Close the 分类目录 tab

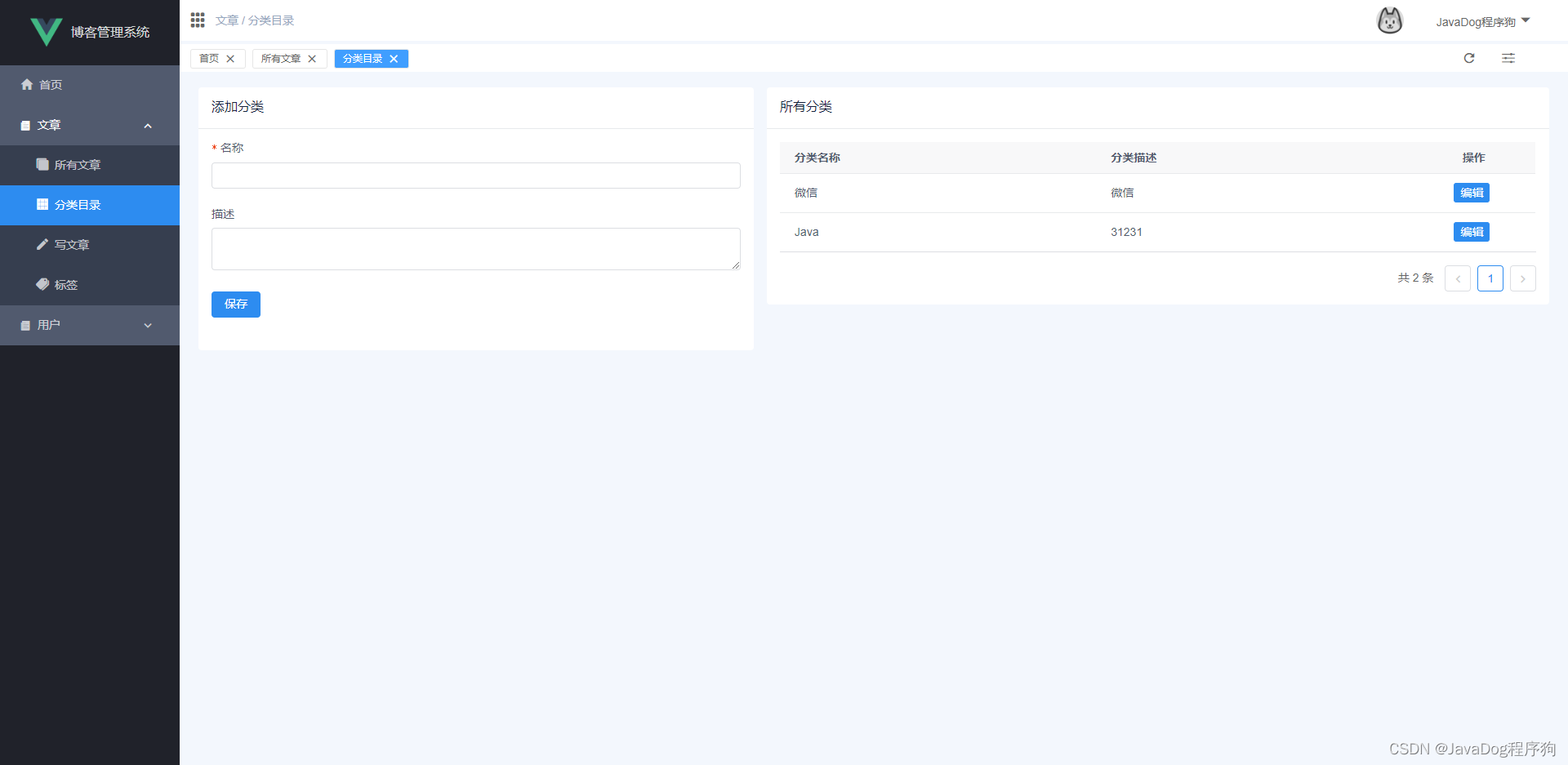coord(394,59)
